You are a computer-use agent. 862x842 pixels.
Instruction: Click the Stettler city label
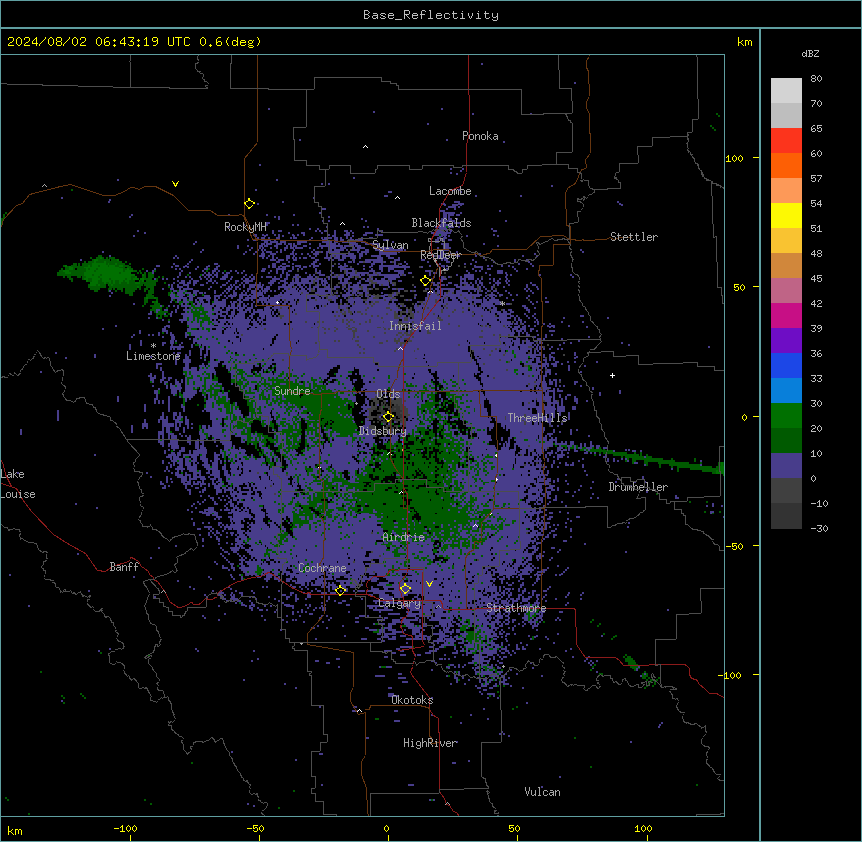pos(634,237)
